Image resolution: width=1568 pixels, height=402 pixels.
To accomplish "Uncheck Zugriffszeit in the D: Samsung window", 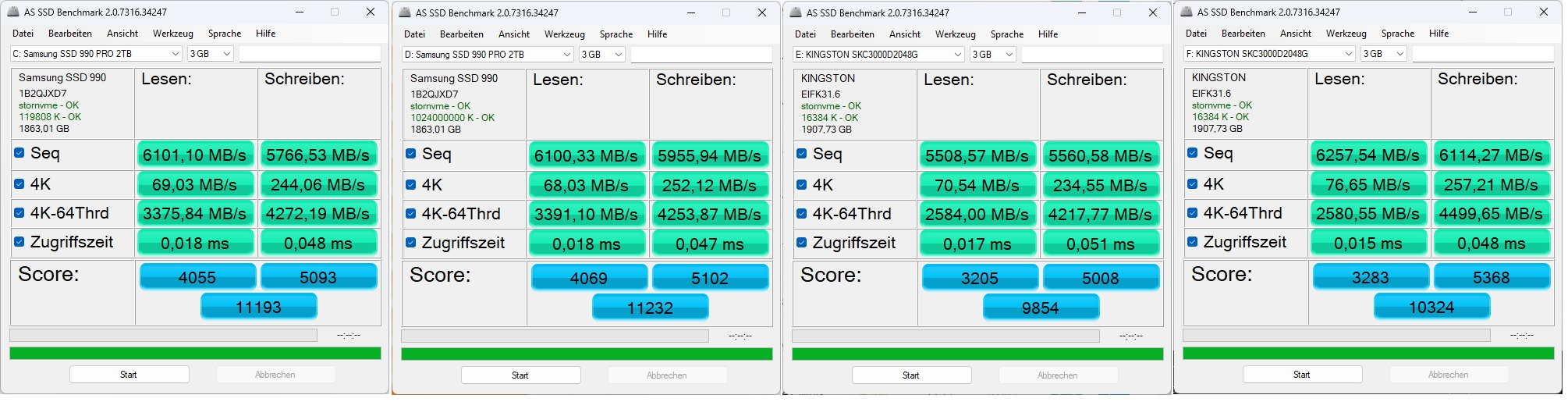I will coord(411,243).
